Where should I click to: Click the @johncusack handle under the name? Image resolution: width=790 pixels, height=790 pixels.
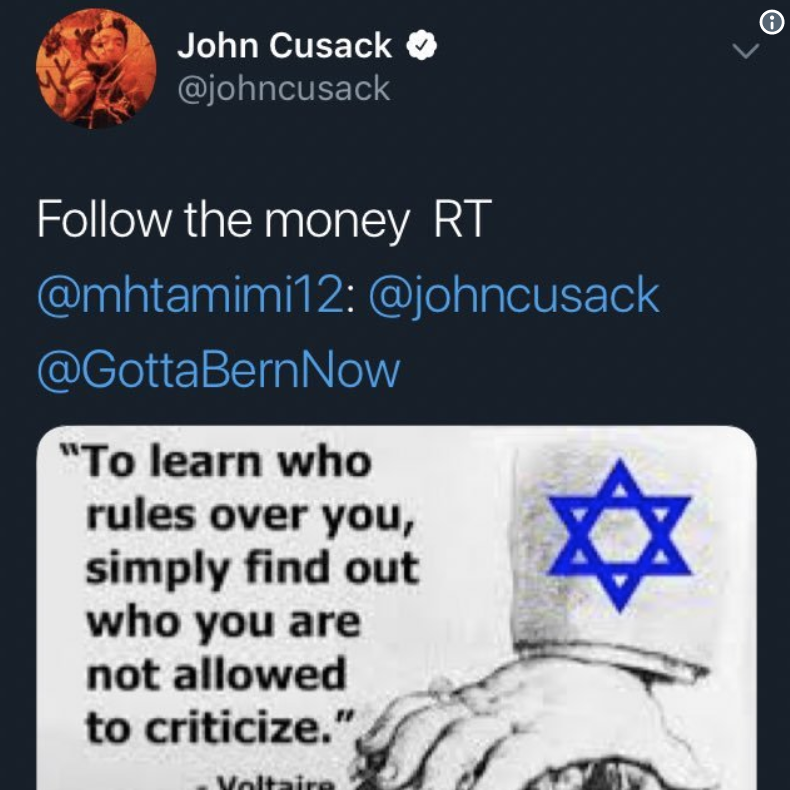click(x=283, y=89)
